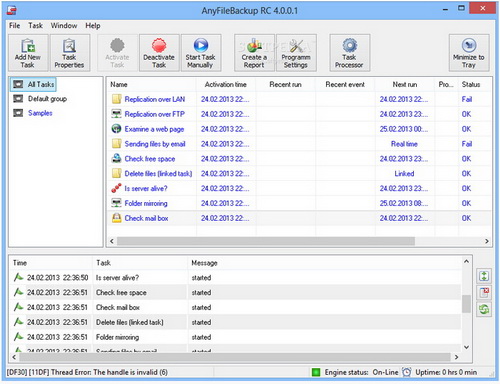Click the Is server alive? icon

click(116, 188)
